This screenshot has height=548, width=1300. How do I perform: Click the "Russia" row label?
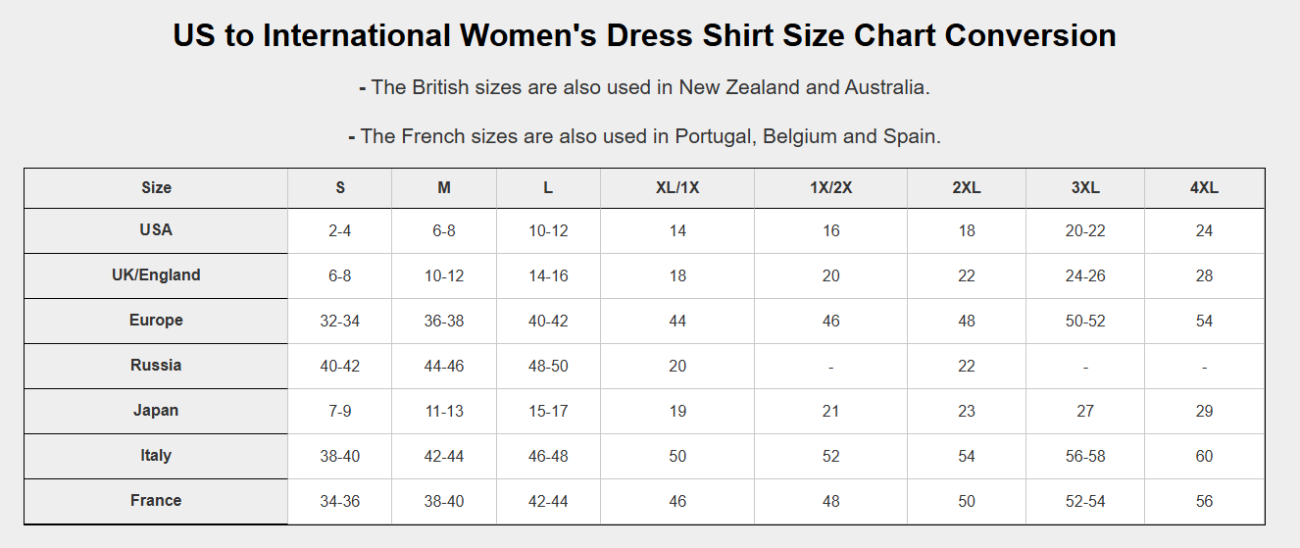[x=156, y=365]
